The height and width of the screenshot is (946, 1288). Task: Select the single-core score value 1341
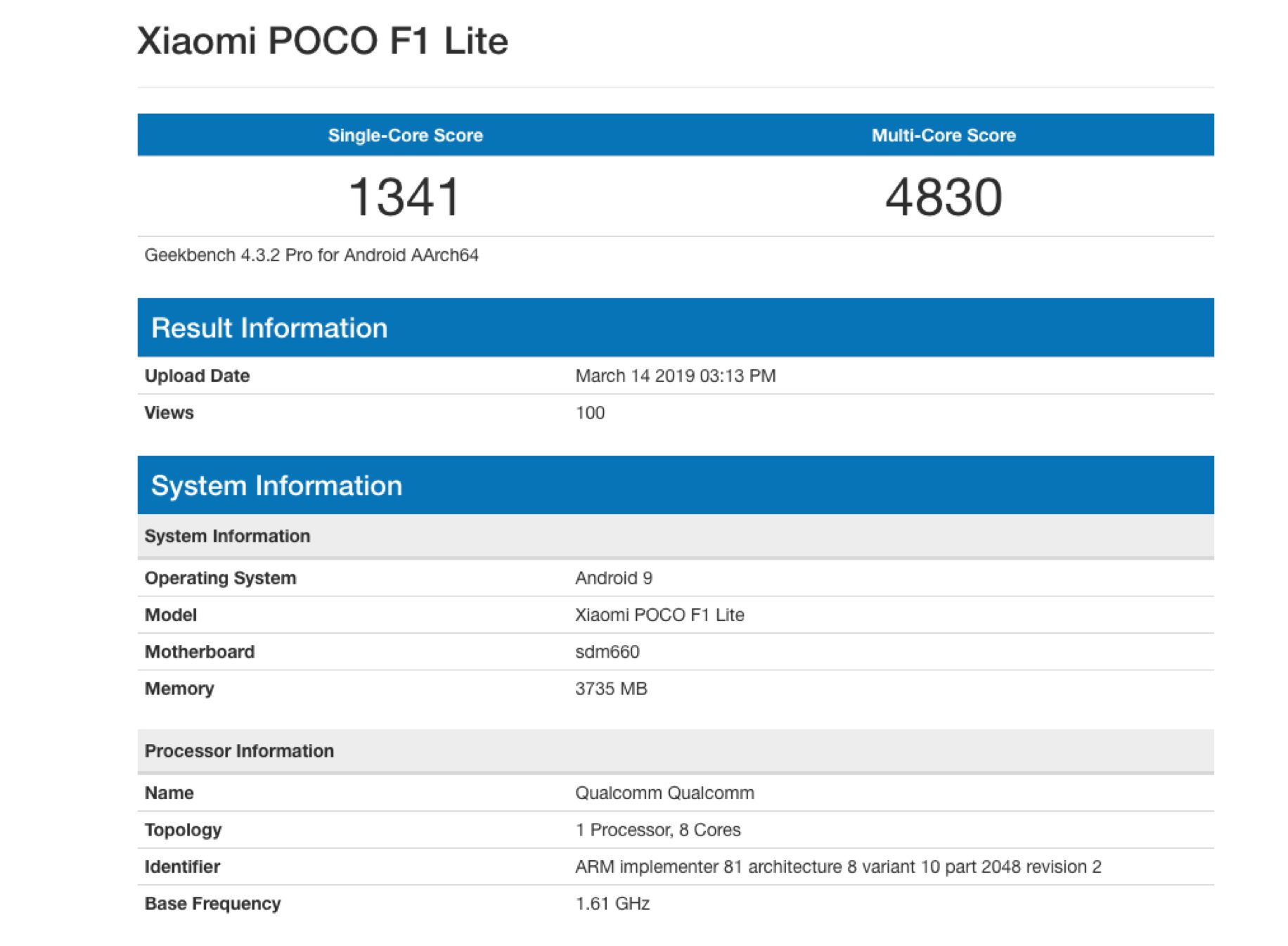click(405, 197)
